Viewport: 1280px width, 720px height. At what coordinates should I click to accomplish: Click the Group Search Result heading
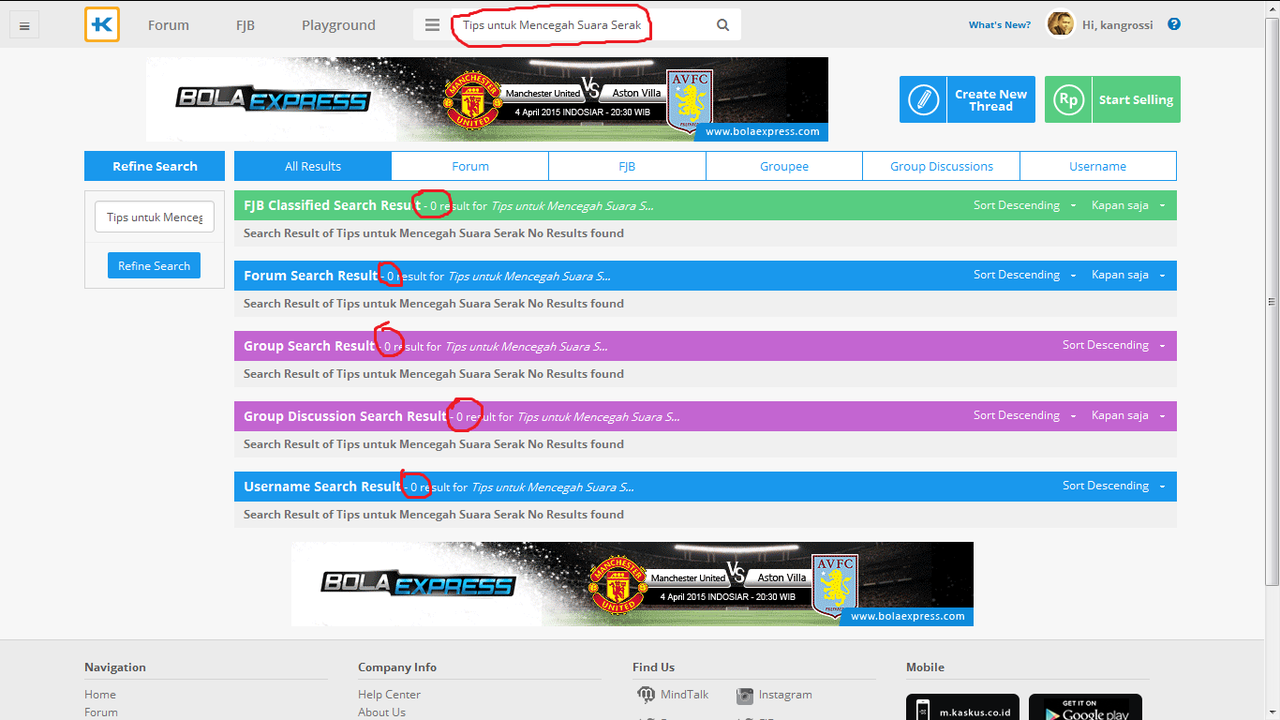309,346
